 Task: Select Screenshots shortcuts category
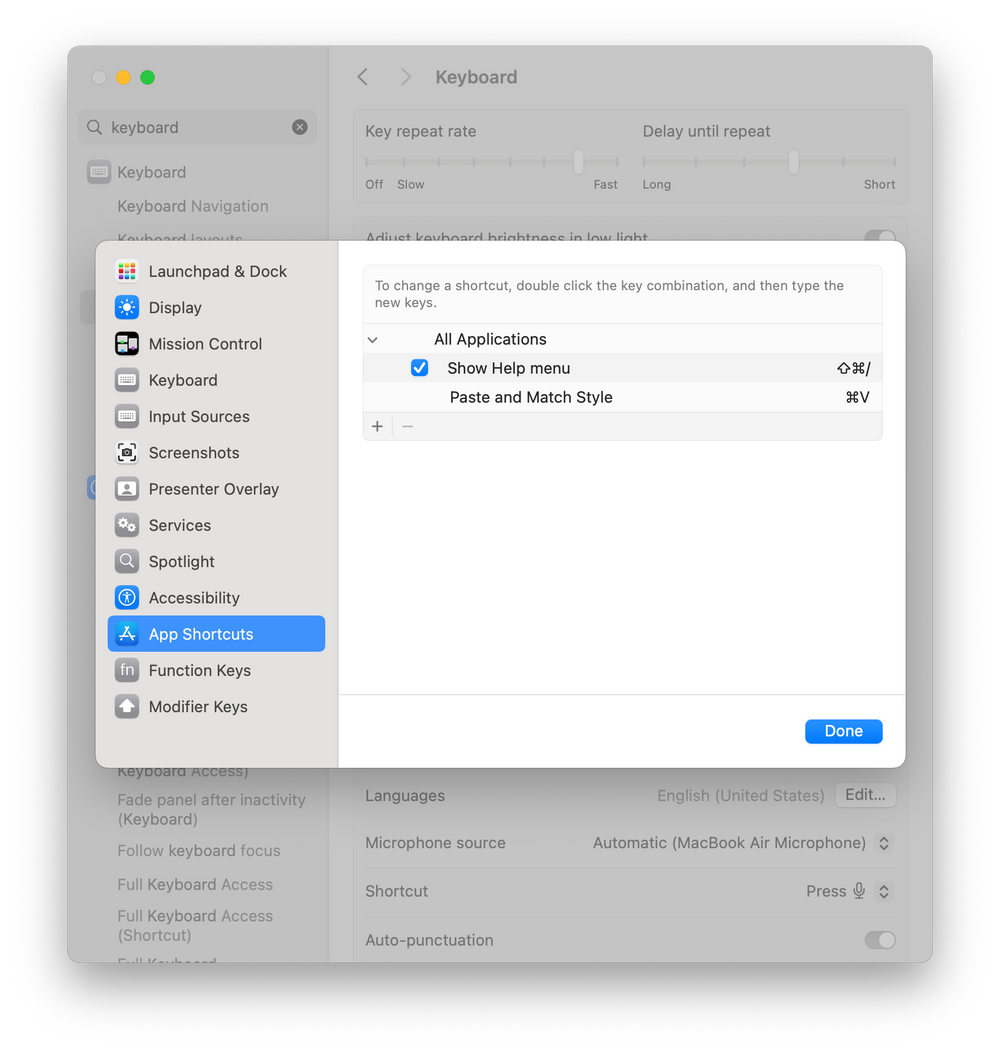pyautogui.click(x=216, y=452)
